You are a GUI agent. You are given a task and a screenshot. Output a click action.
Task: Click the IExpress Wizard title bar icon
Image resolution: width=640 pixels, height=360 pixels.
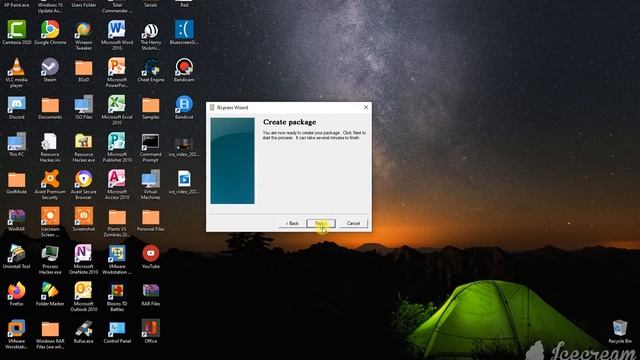click(212, 107)
